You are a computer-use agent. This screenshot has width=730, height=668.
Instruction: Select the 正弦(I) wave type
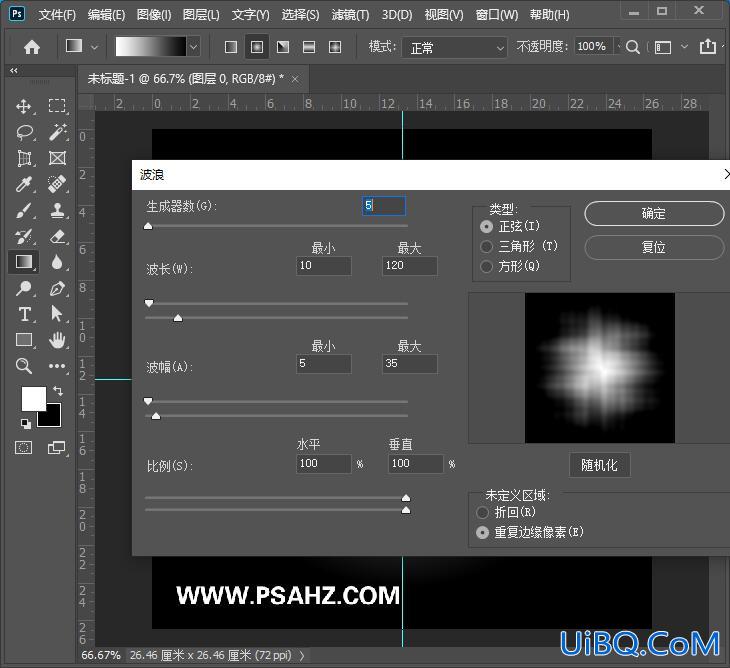point(486,227)
